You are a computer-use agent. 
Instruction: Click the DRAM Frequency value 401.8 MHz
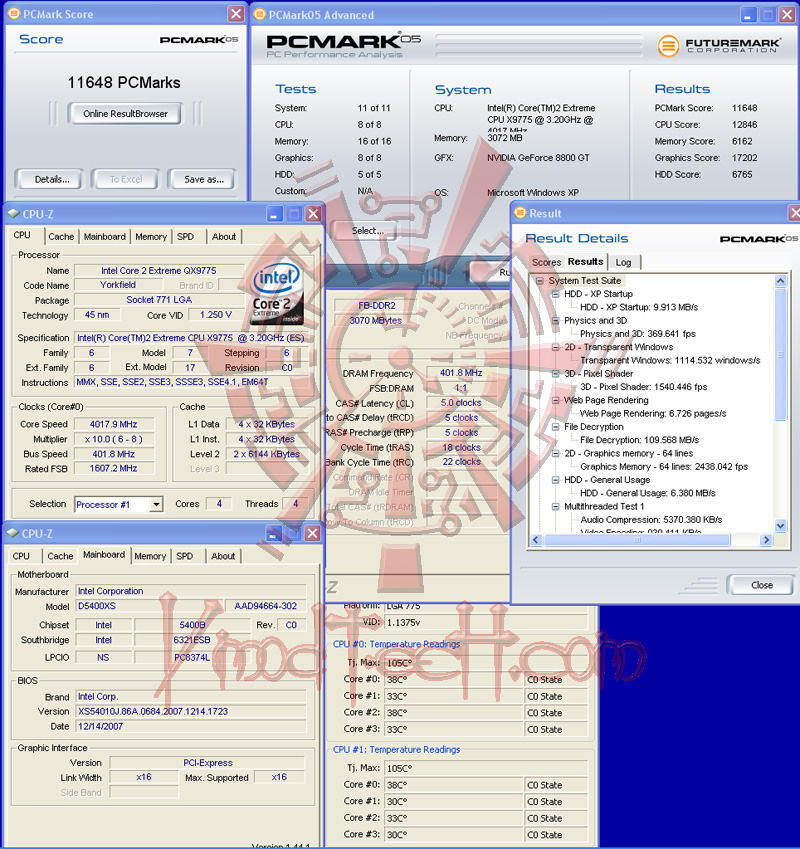[x=461, y=373]
